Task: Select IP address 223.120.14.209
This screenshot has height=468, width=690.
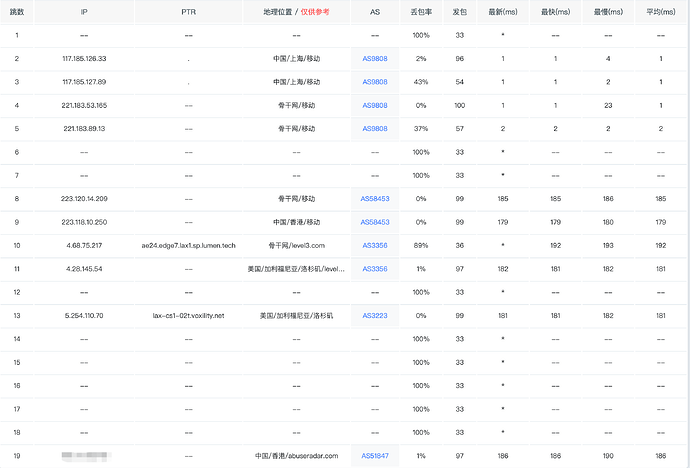Action: coord(84,198)
